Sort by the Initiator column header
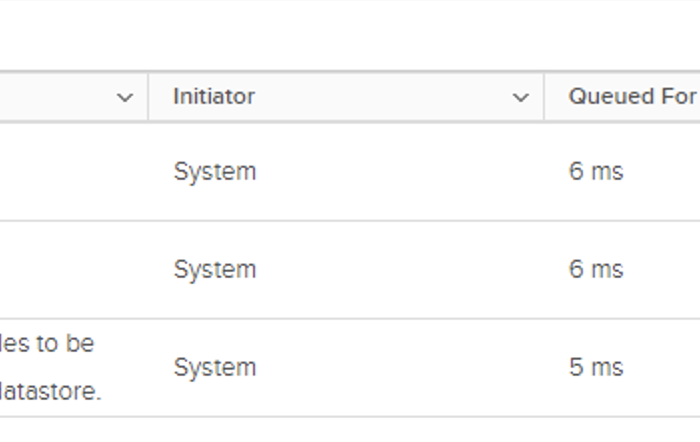700x442 pixels. click(x=214, y=97)
